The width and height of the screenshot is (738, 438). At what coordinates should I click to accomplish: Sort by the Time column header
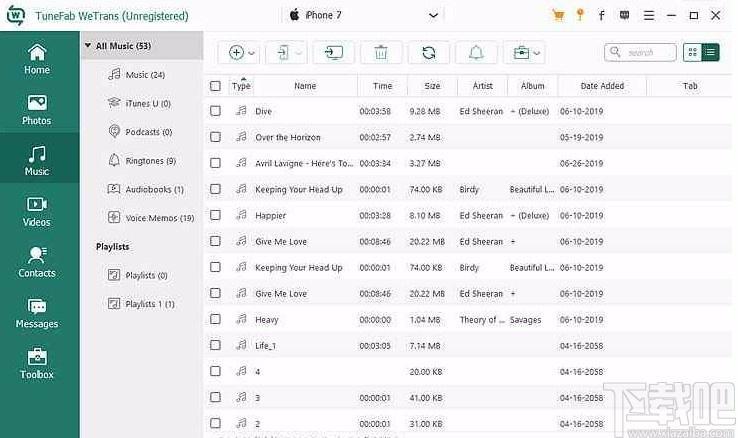click(x=383, y=86)
